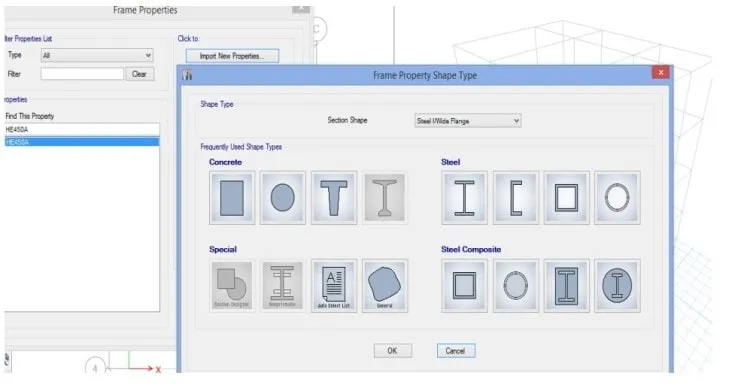Pick the Steel tube box section icon
This screenshot has width=750, height=385.
(x=566, y=198)
